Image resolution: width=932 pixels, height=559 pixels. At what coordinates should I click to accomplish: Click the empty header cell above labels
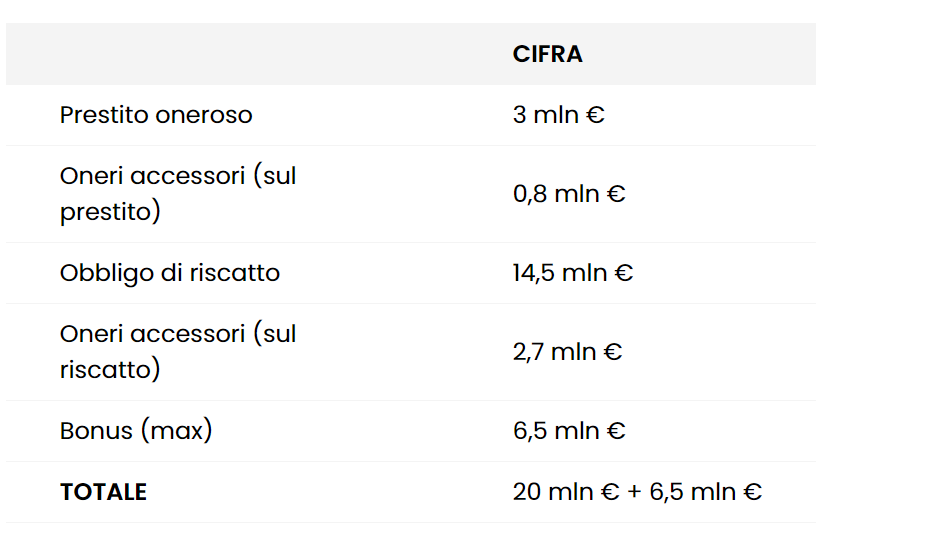(256, 54)
